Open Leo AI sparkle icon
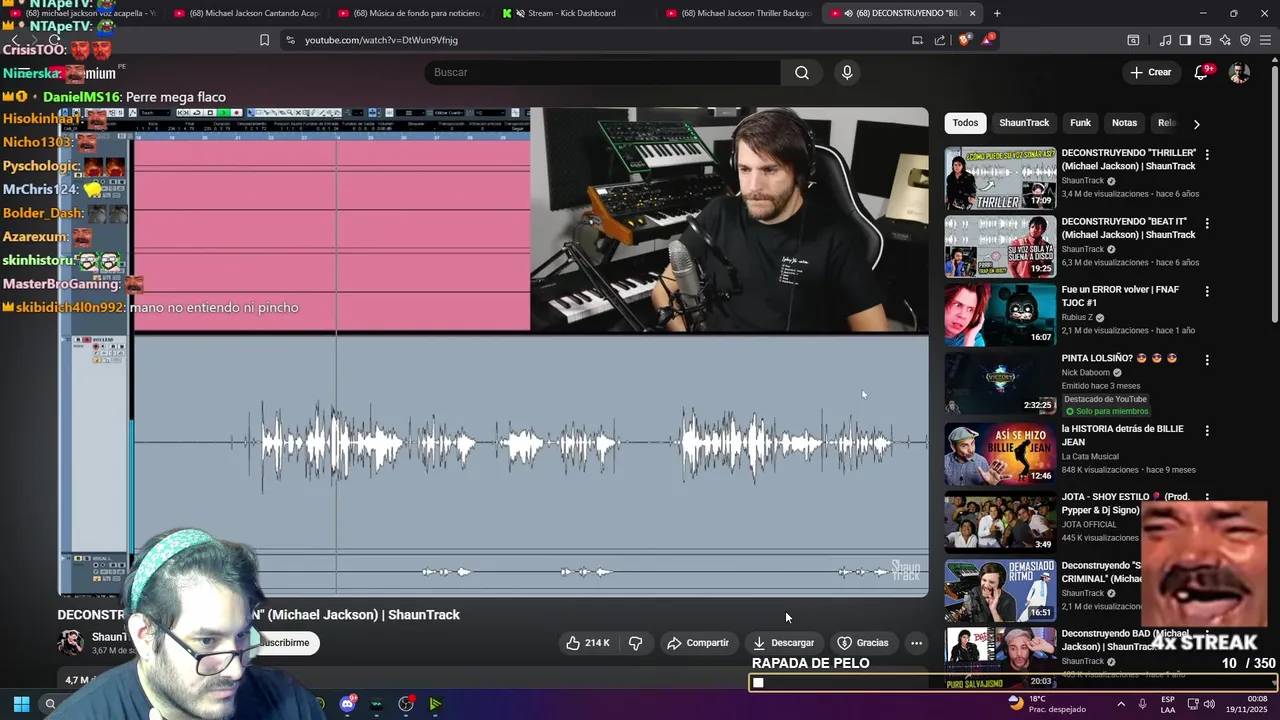This screenshot has width=1280, height=720. pos(1225,40)
